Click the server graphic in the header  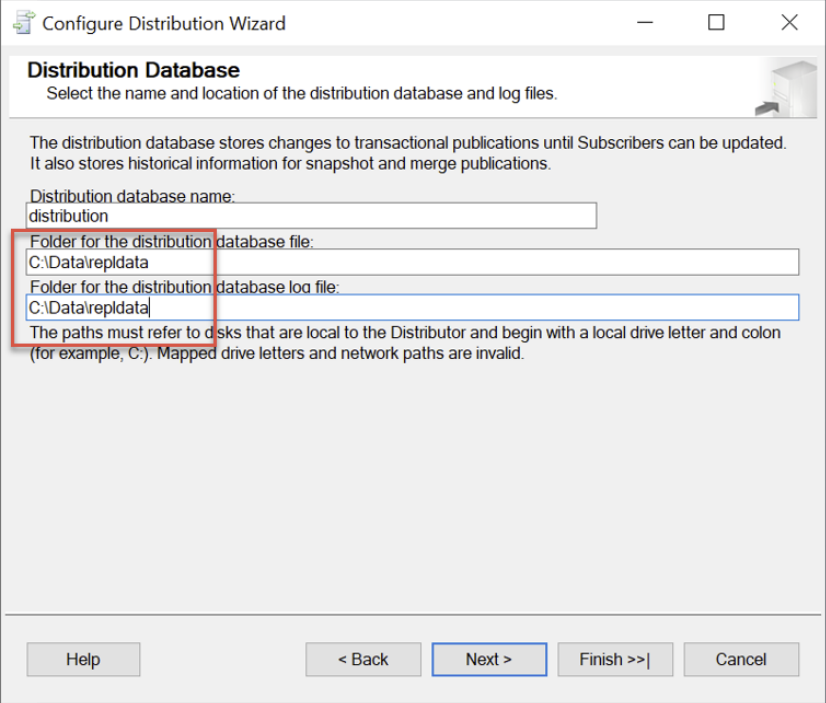[x=785, y=88]
